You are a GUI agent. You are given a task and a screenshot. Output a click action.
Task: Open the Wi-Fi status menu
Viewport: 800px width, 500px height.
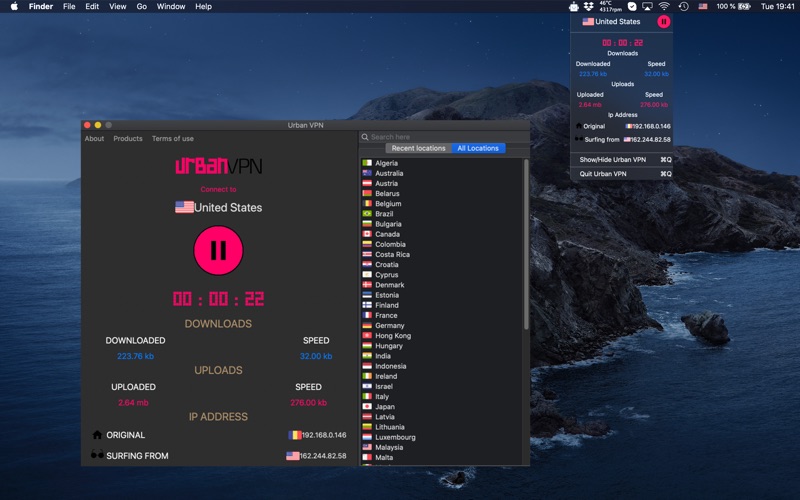coord(664,6)
